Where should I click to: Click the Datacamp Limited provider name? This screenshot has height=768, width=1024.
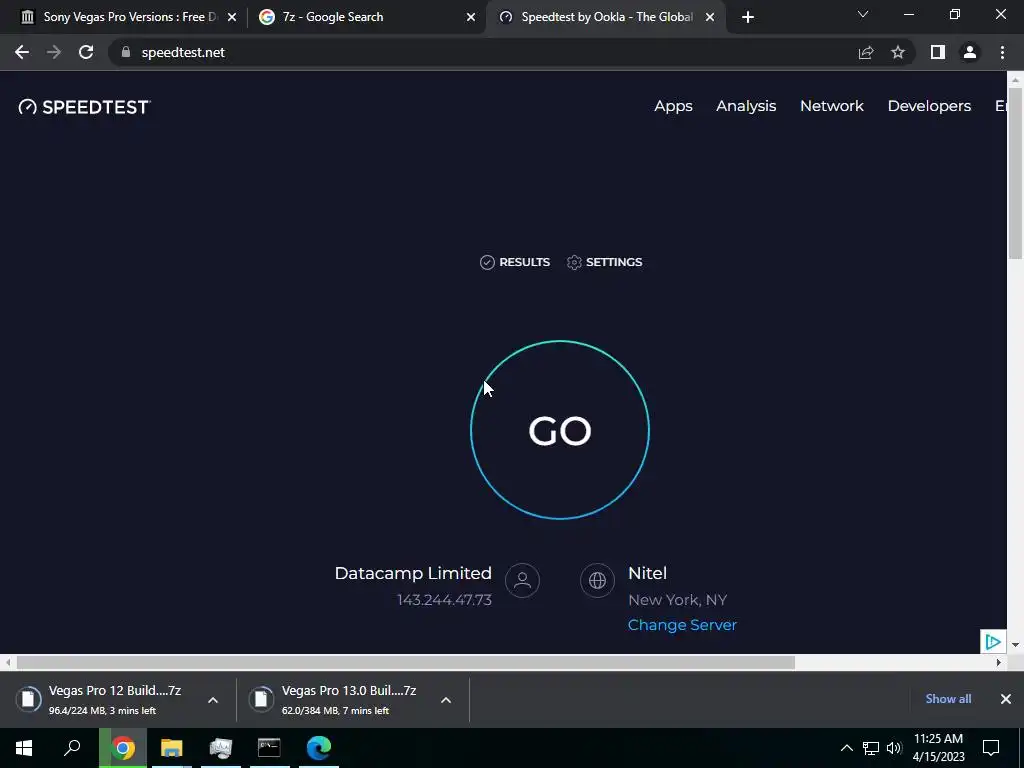(413, 573)
